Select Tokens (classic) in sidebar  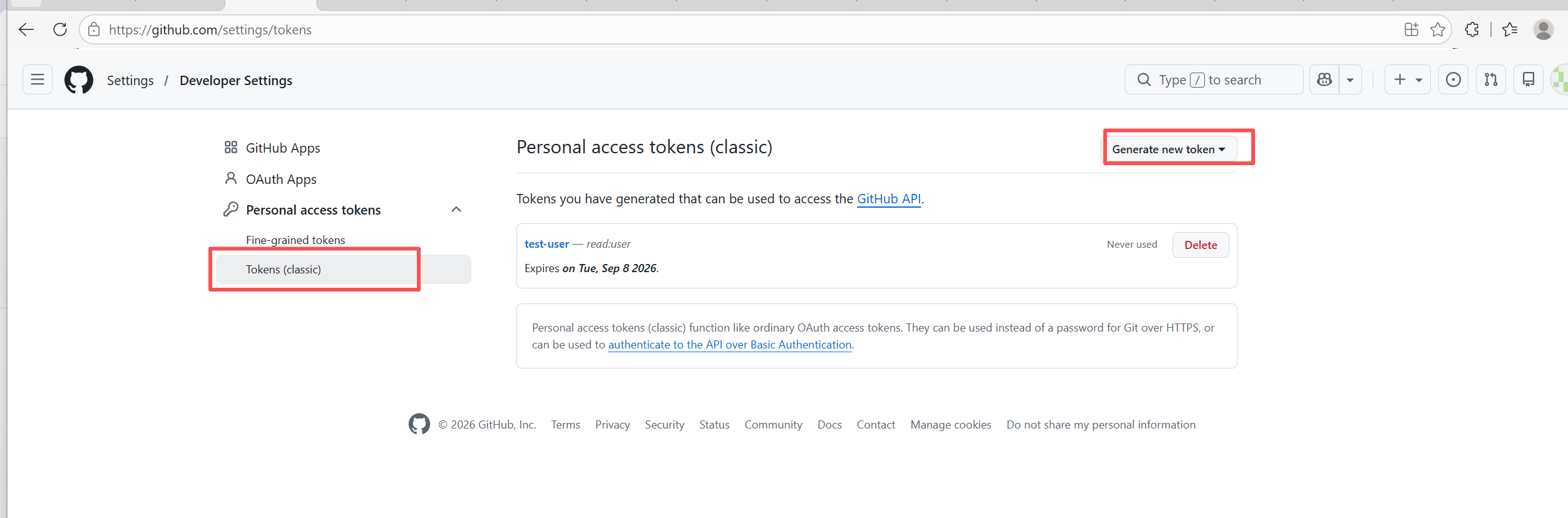tap(344, 269)
